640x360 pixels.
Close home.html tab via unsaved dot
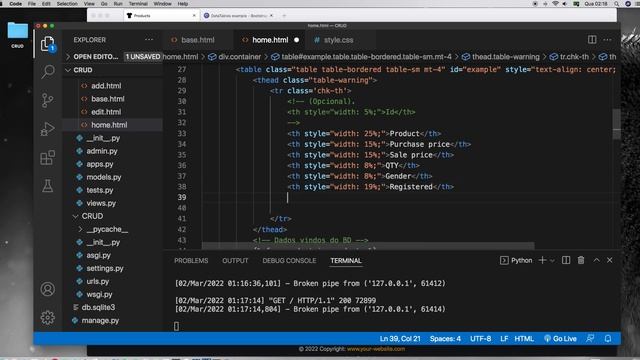(x=296, y=40)
